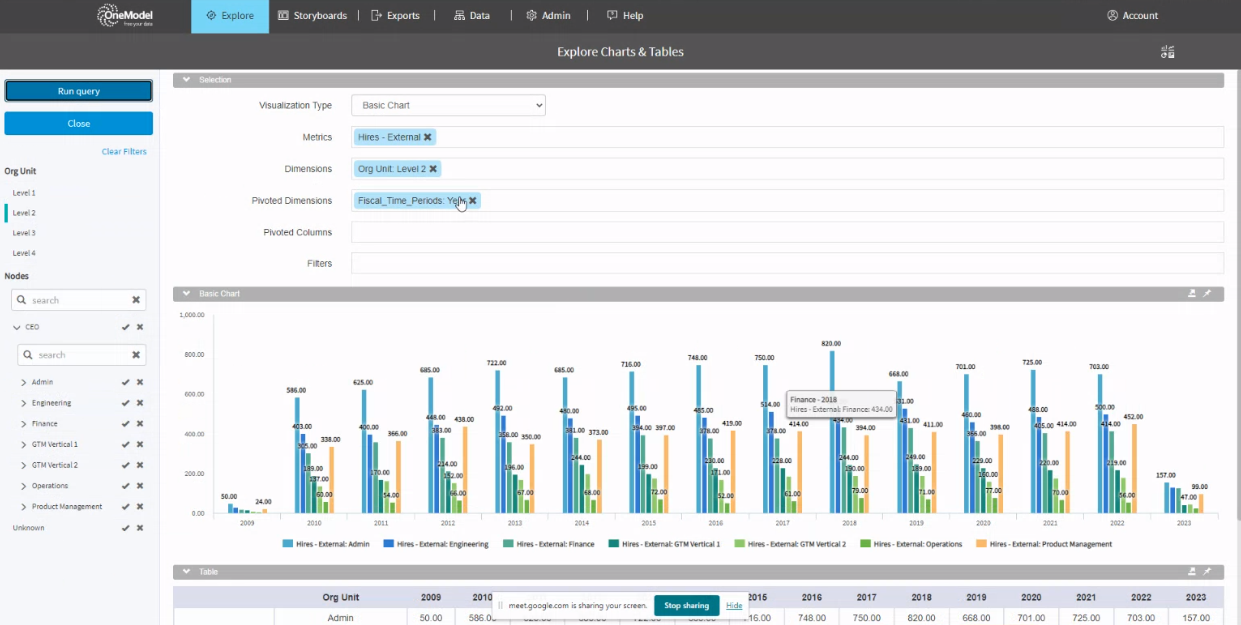Clear the top Nodes search box
Image resolution: width=1241 pixels, height=625 pixels.
[136, 300]
